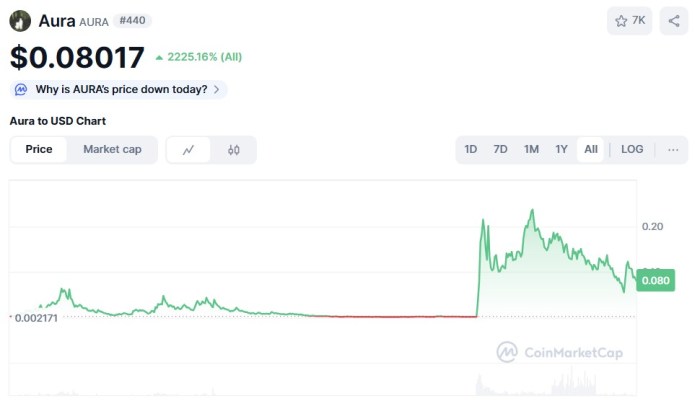This screenshot has width=700, height=401.
Task: Open the share icon button
Action: click(674, 21)
